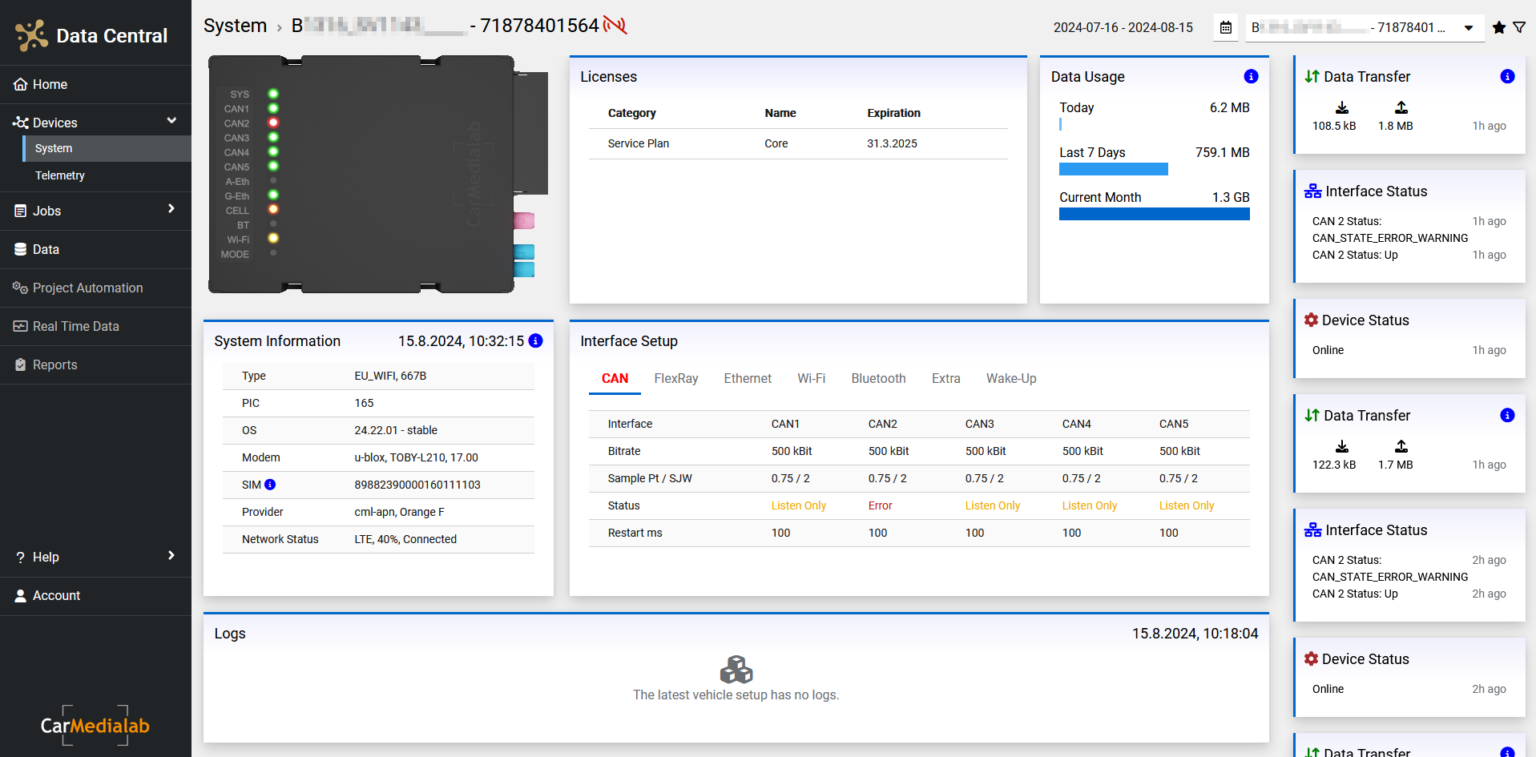Click the Device Status gear icon

click(x=1310, y=319)
